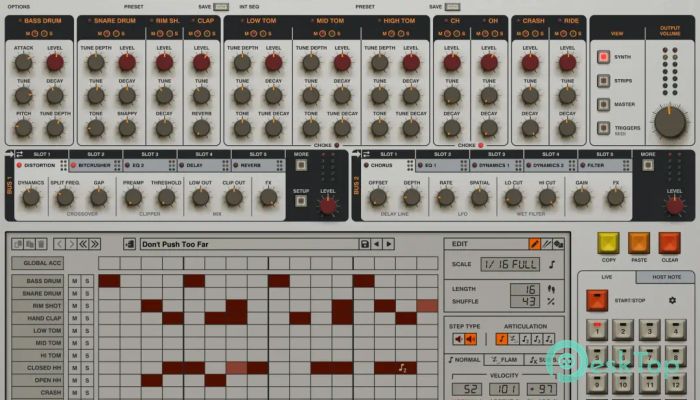Select the normal note articulation icon
Image resolution: width=700 pixels, height=400 pixels.
(x=502, y=339)
